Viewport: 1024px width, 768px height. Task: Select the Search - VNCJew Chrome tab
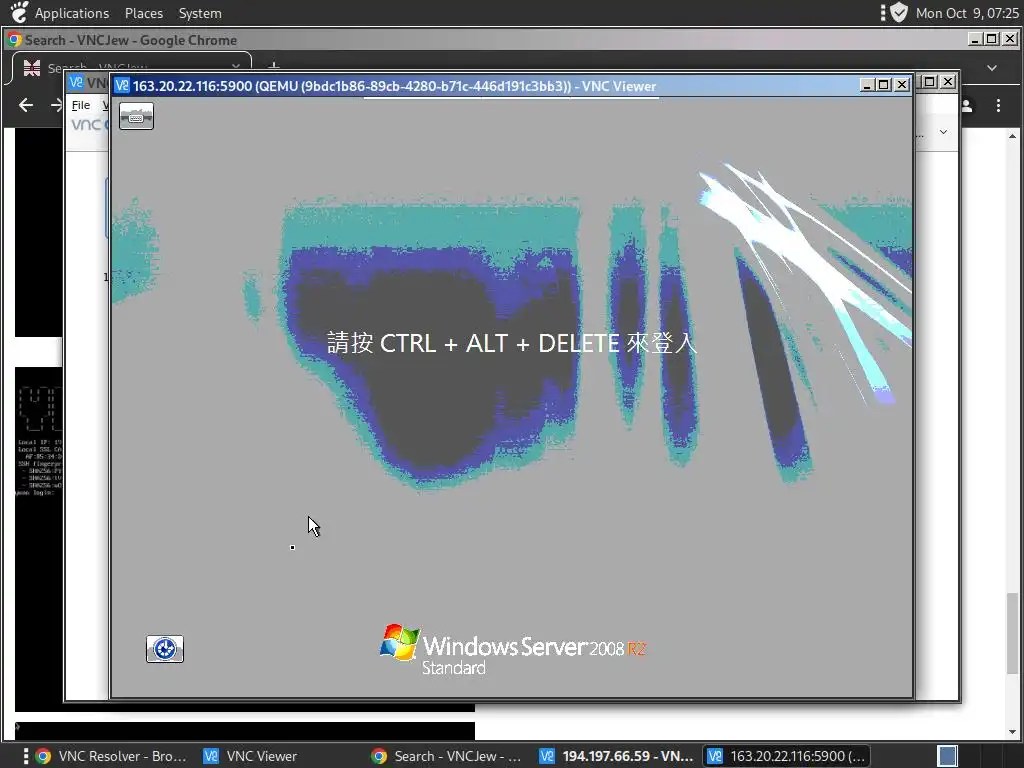(x=131, y=67)
